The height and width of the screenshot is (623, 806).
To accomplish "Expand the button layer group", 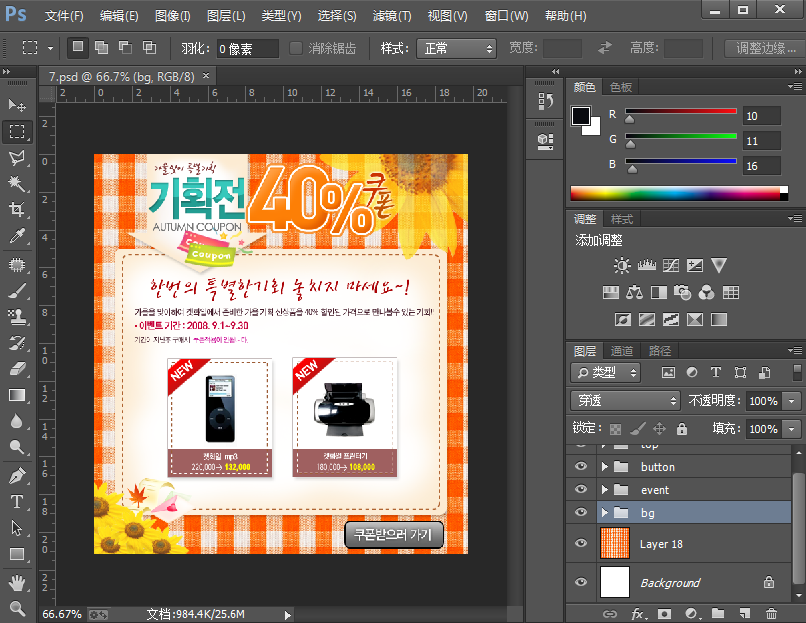I will [x=604, y=467].
